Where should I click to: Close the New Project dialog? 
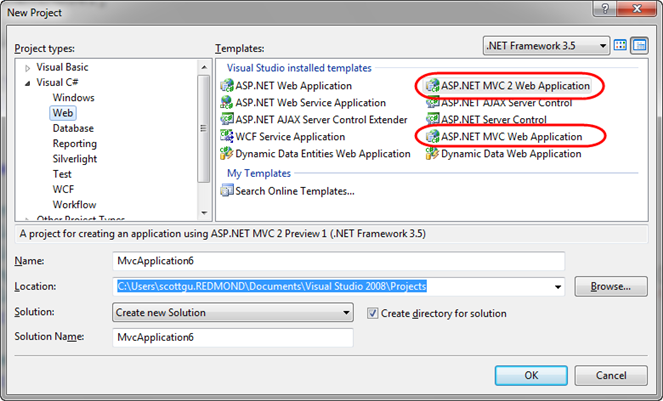[x=637, y=8]
